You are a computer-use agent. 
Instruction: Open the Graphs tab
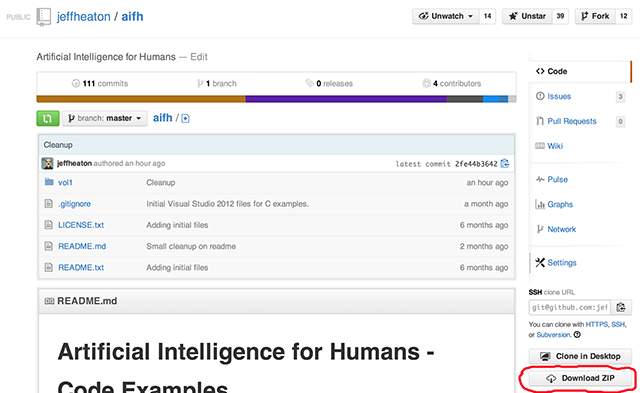(560, 204)
